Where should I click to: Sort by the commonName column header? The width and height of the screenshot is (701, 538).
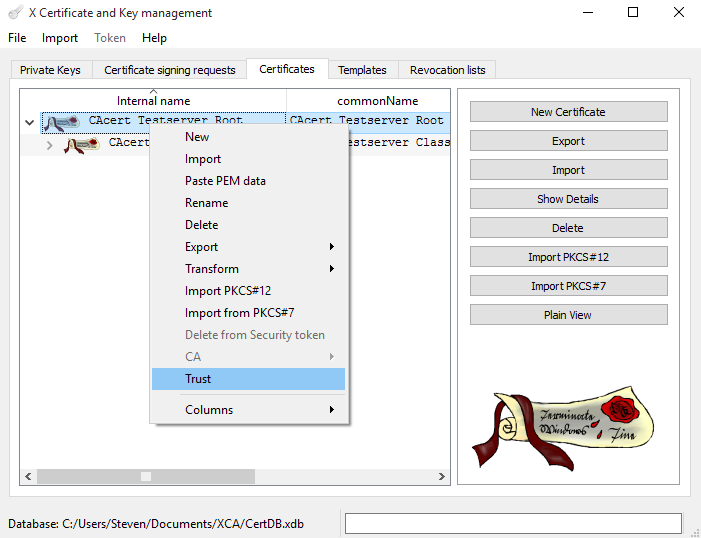coord(377,101)
